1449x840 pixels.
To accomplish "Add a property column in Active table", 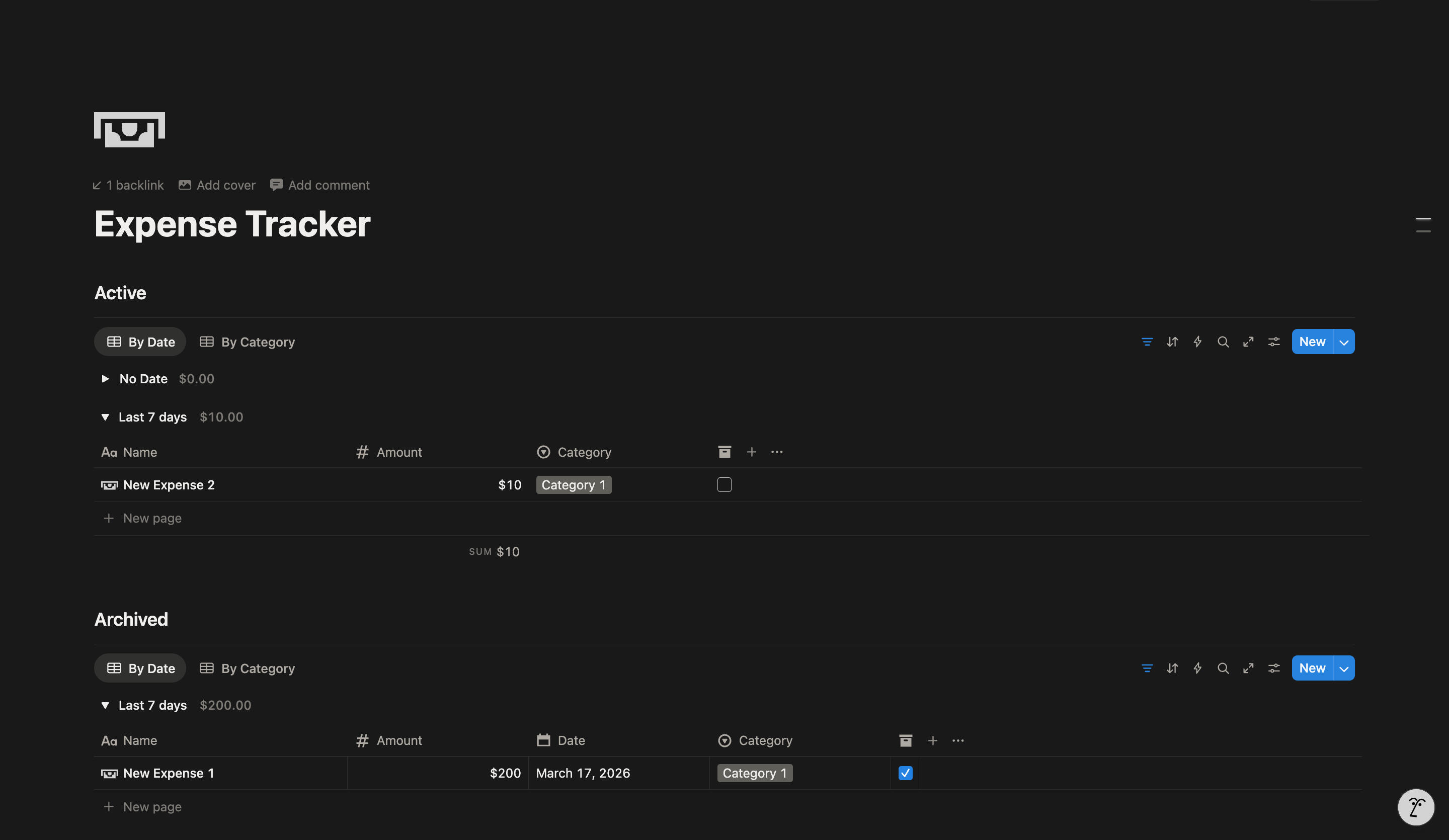I will (751, 453).
